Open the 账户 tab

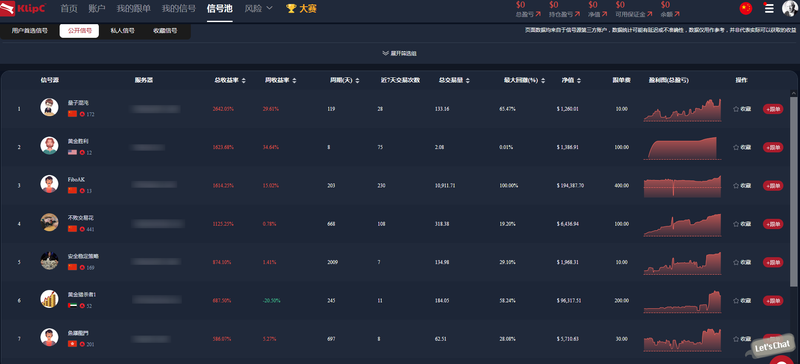(97, 8)
